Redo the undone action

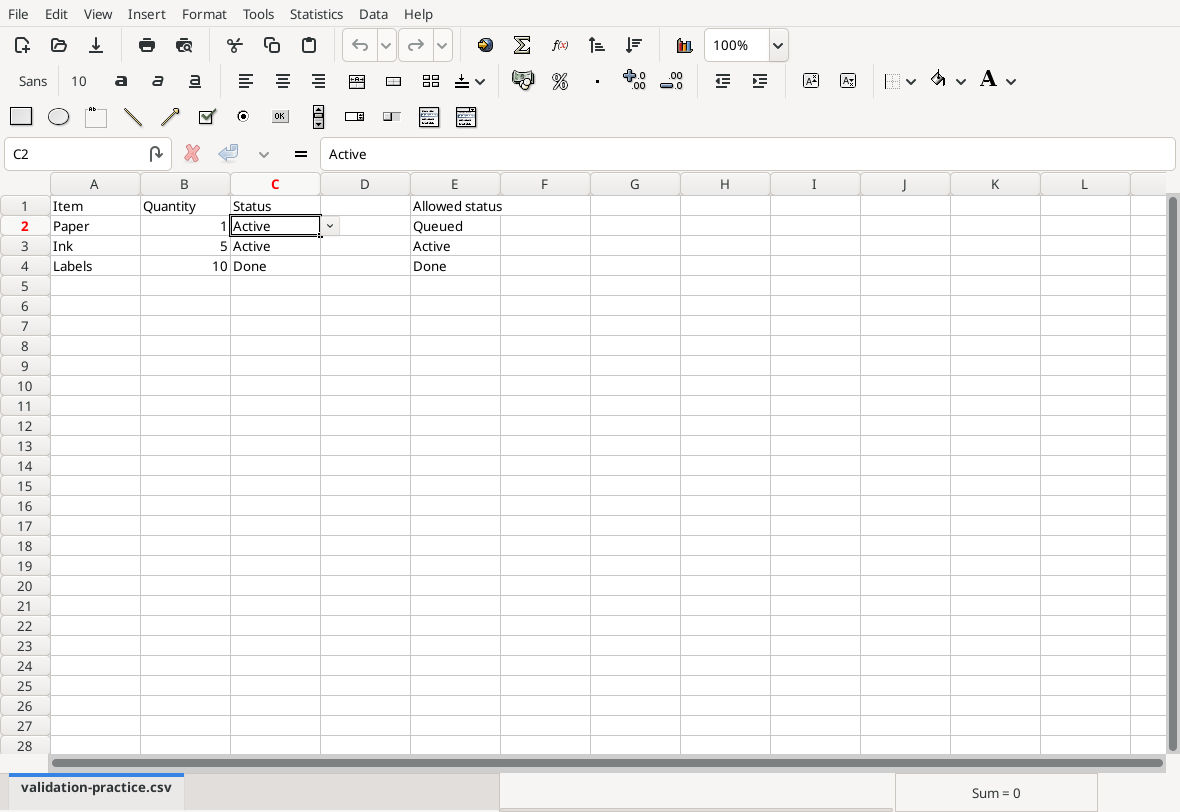(415, 45)
